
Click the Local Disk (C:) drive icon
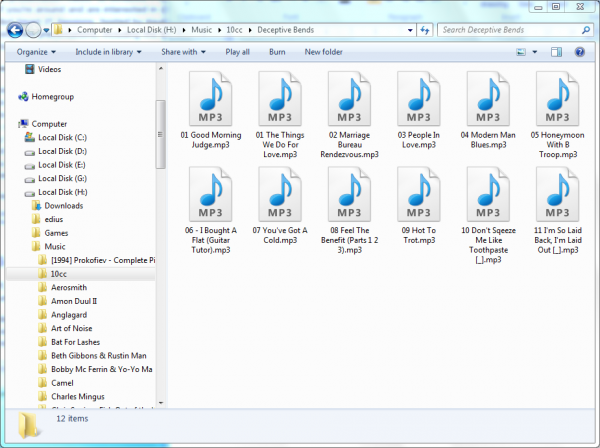pyautogui.click(x=29, y=137)
